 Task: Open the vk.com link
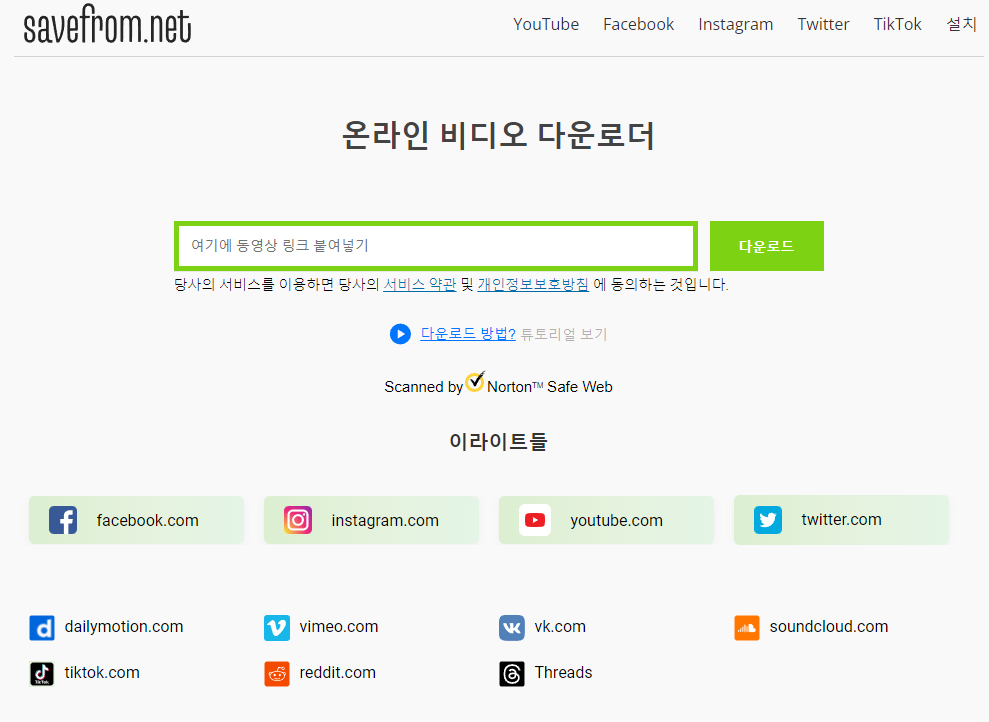tap(560, 627)
